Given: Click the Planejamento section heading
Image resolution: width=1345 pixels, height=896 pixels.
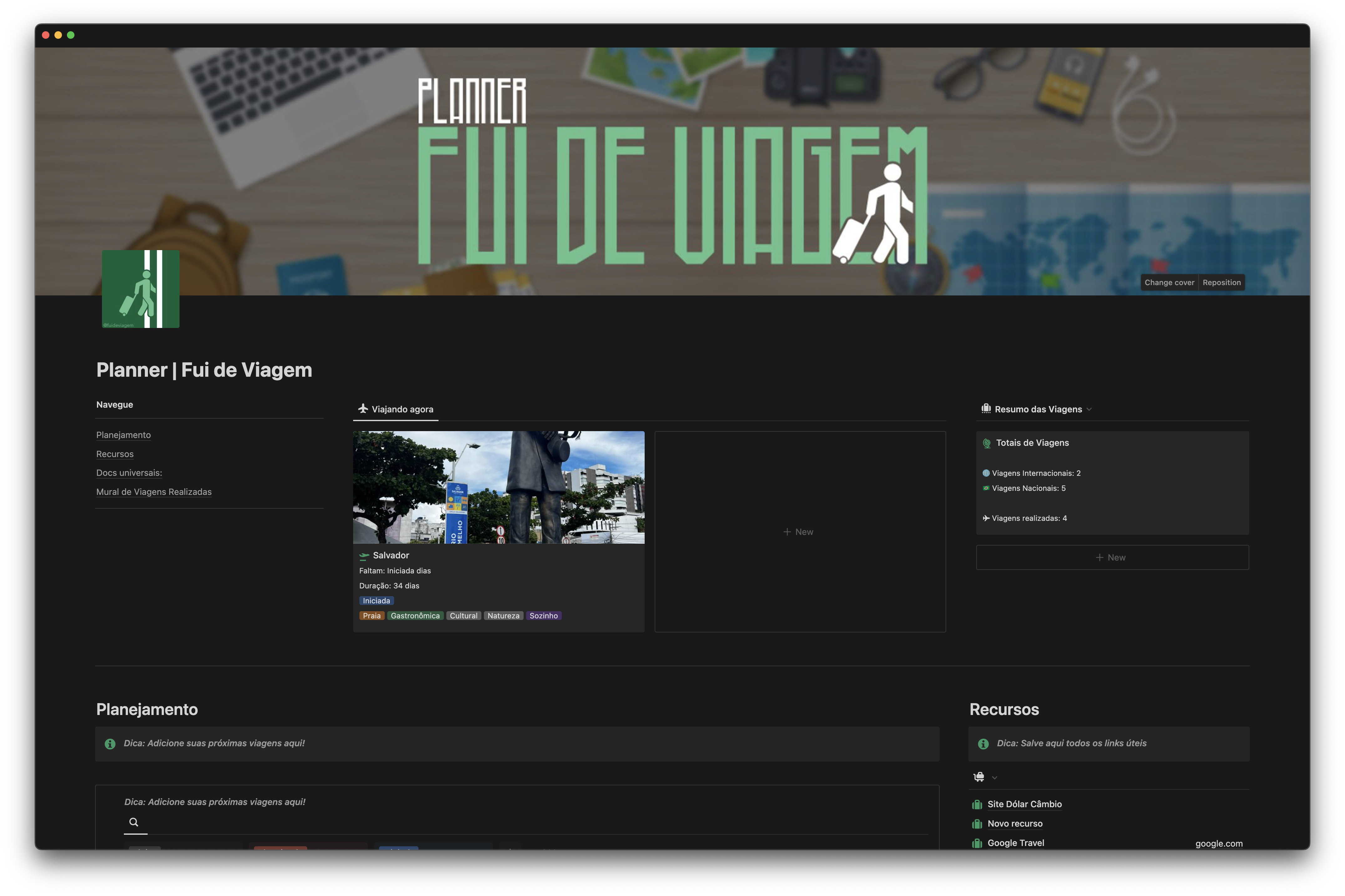Looking at the screenshot, I should (147, 709).
